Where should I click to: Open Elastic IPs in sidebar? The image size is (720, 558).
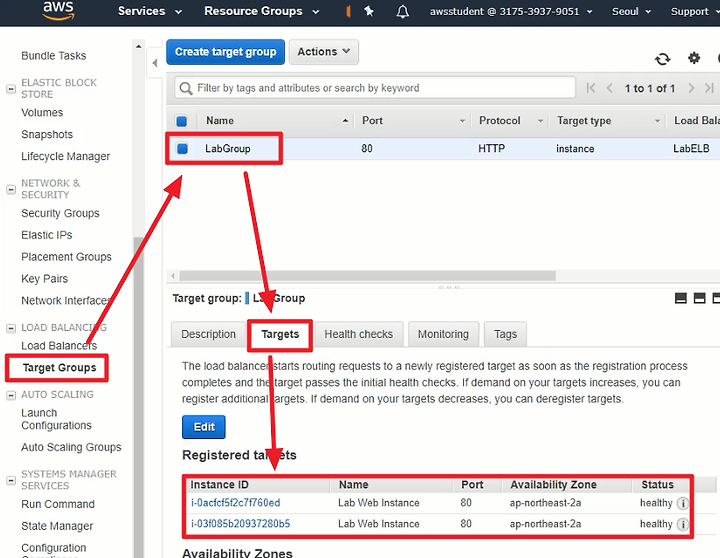click(x=47, y=235)
